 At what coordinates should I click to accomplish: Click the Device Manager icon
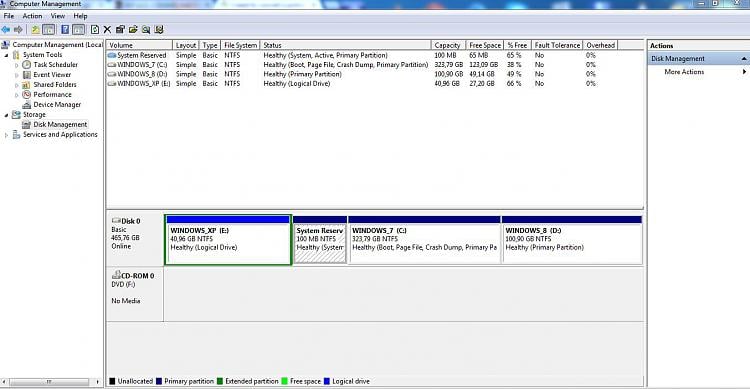[27, 105]
